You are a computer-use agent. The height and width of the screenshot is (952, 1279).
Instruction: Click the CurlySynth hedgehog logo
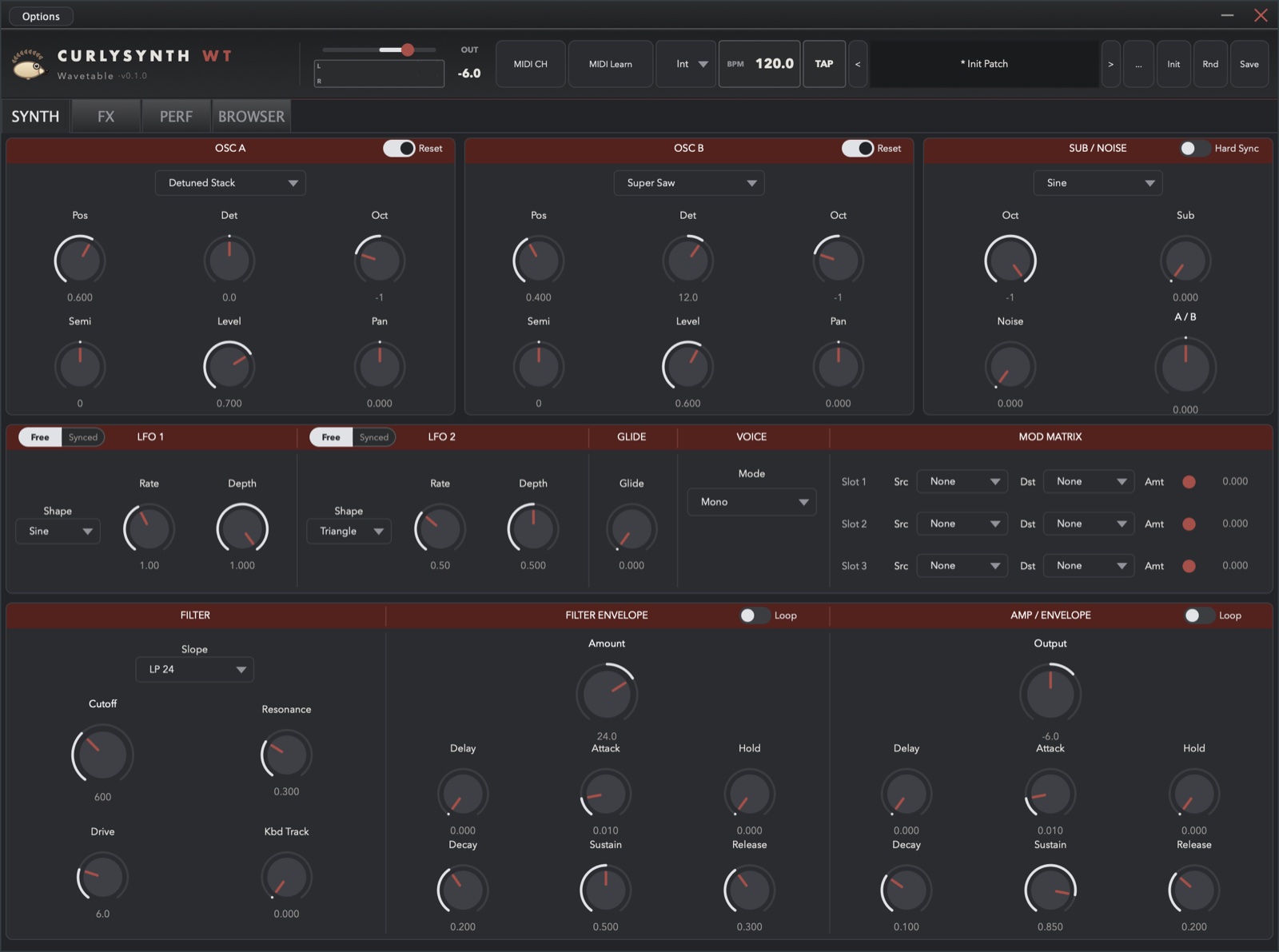point(29,64)
